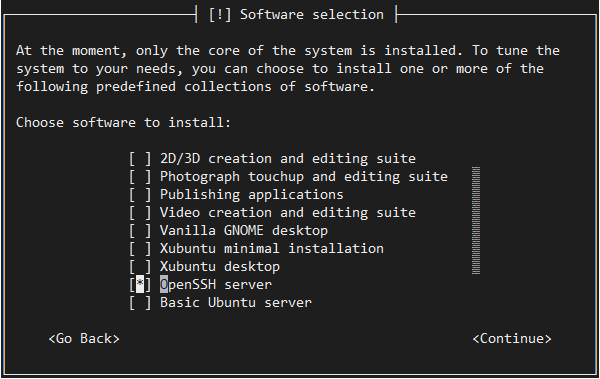Click the Xubuntu minimal installation label
The height and width of the screenshot is (379, 600).
click(272, 248)
